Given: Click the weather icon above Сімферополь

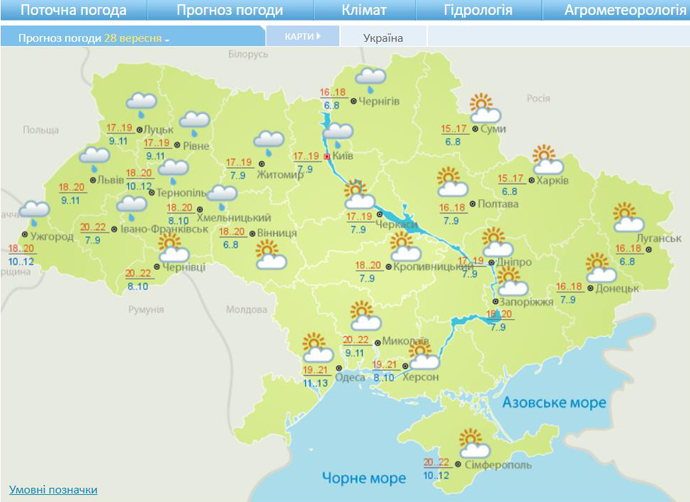Looking at the screenshot, I should point(469,440).
